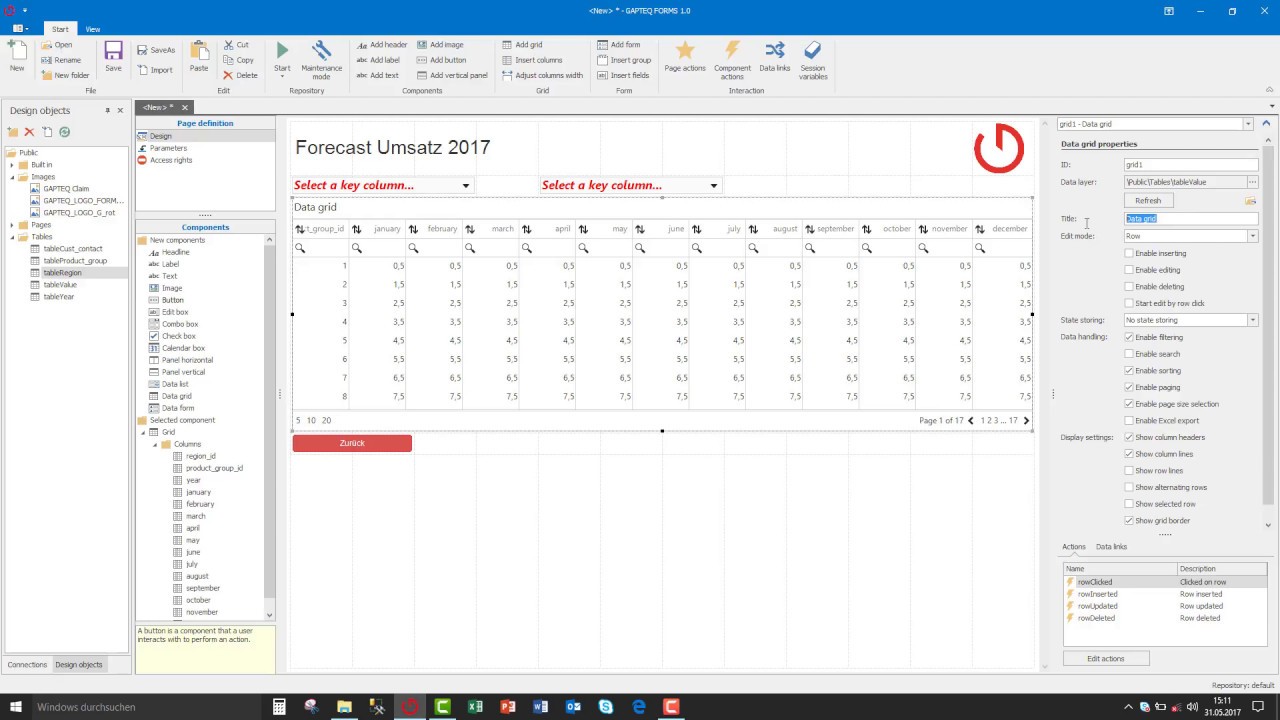
Task: Click the Data layer browse ellipsis button
Action: (x=1252, y=182)
